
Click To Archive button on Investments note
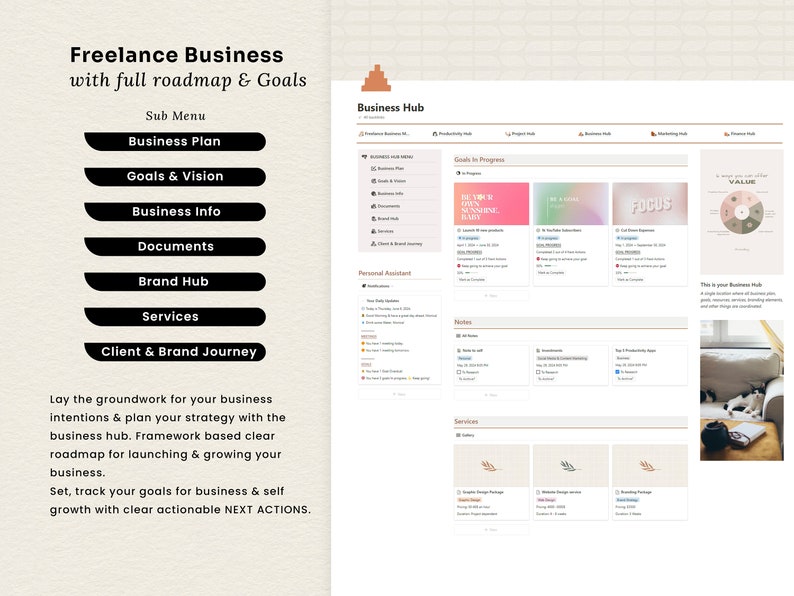click(546, 379)
